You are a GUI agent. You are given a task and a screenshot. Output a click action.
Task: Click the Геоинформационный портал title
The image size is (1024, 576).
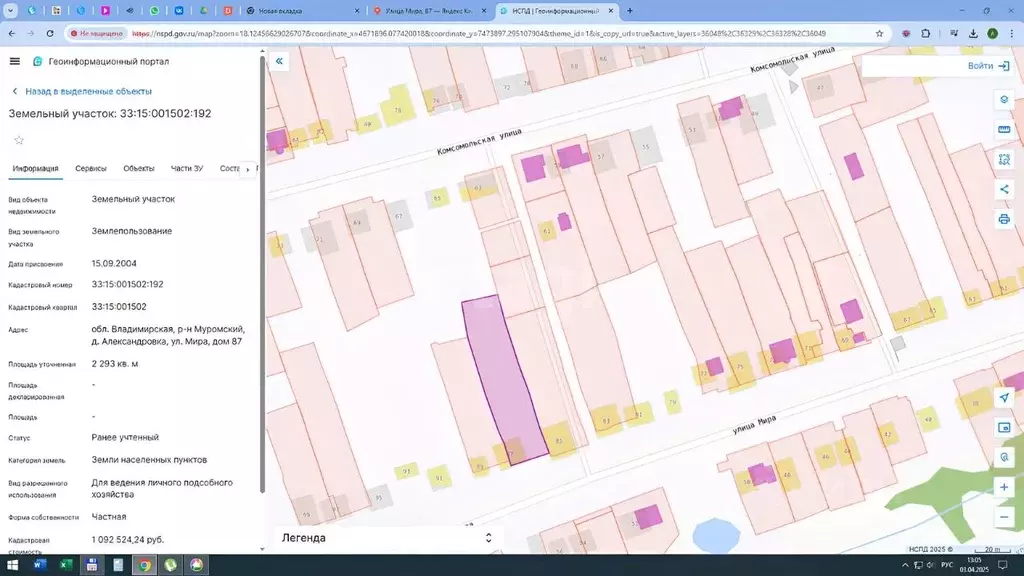point(108,61)
